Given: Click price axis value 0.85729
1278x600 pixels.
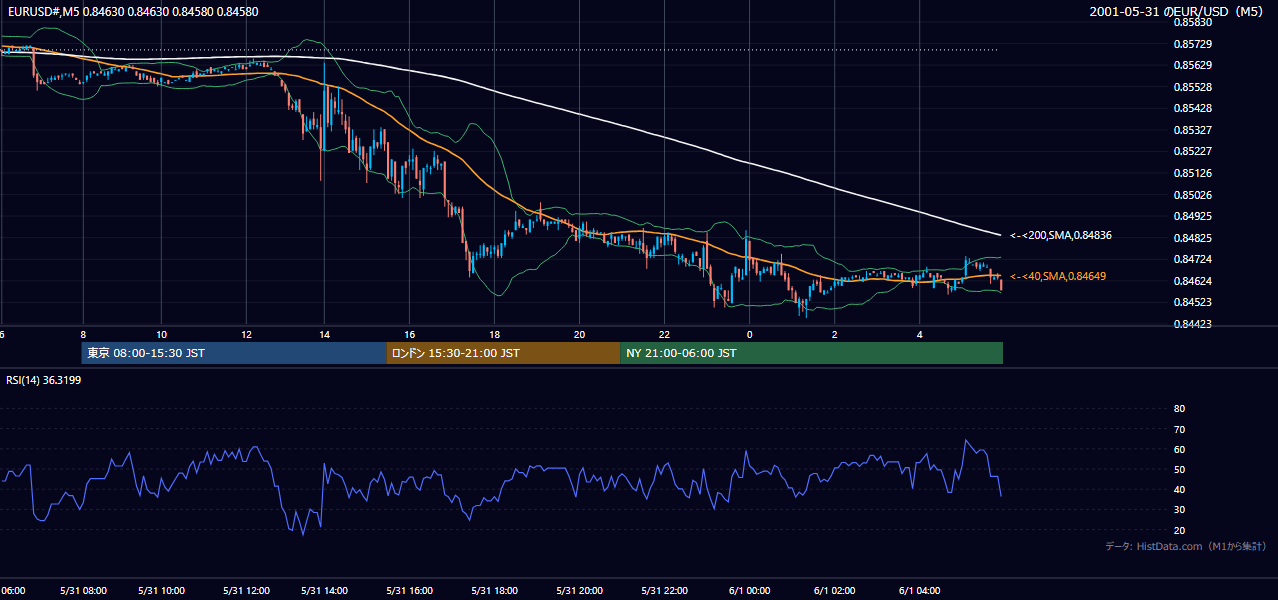Looking at the screenshot, I should [x=1192, y=44].
